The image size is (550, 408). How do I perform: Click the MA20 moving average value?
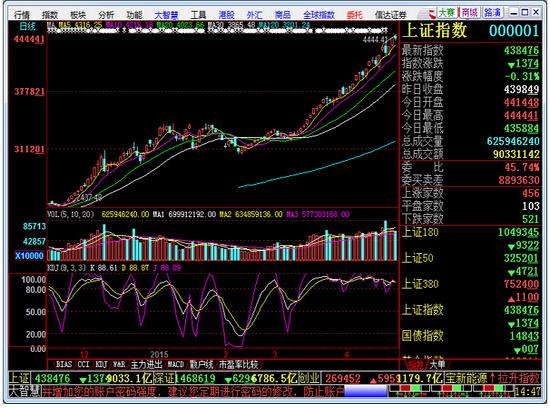point(180,25)
